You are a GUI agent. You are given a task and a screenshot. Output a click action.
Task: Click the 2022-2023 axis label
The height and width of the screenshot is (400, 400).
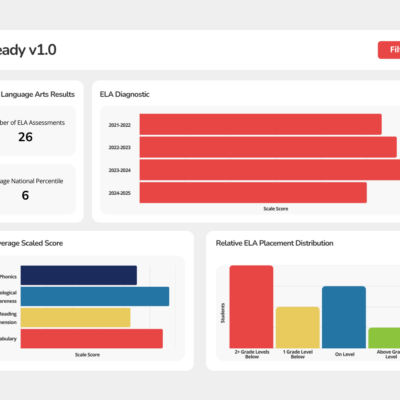point(119,147)
